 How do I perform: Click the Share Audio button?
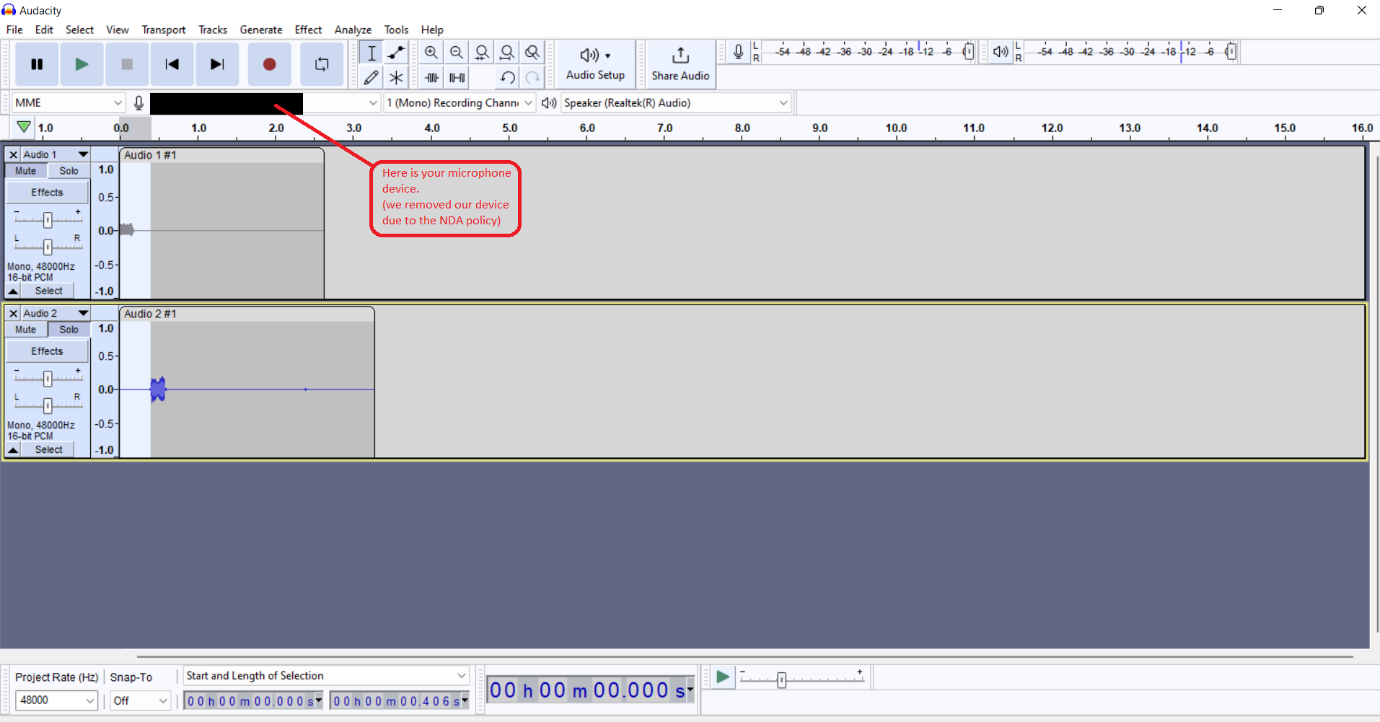680,64
